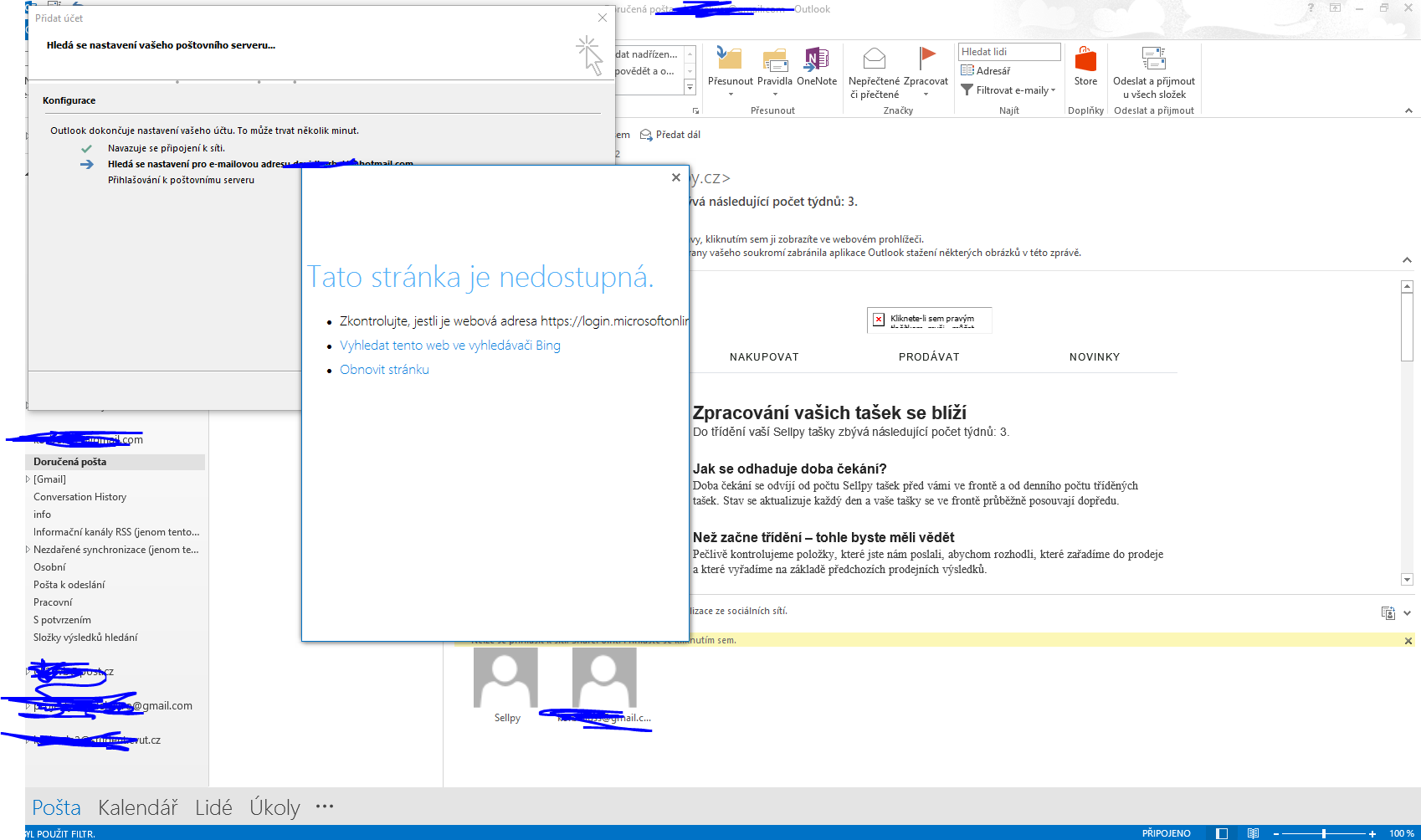Screen dimensions: 1421x840
Task: Open the Přesunout group dialog launcher
Action: coord(695,110)
